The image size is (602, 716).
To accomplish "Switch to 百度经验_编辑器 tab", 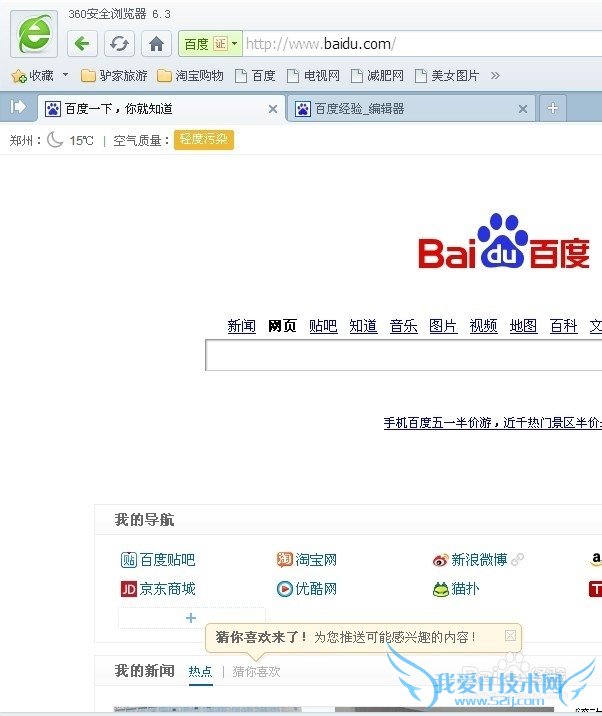I will pos(411,109).
